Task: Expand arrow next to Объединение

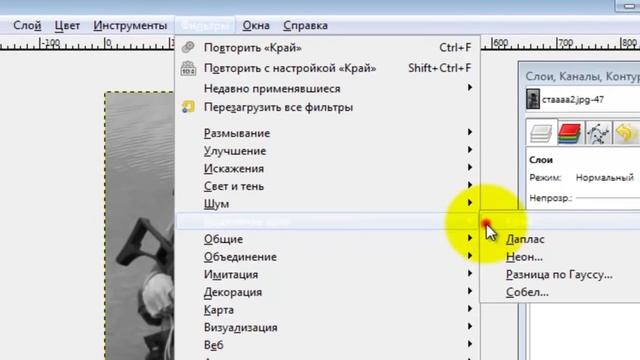Action: pos(470,256)
